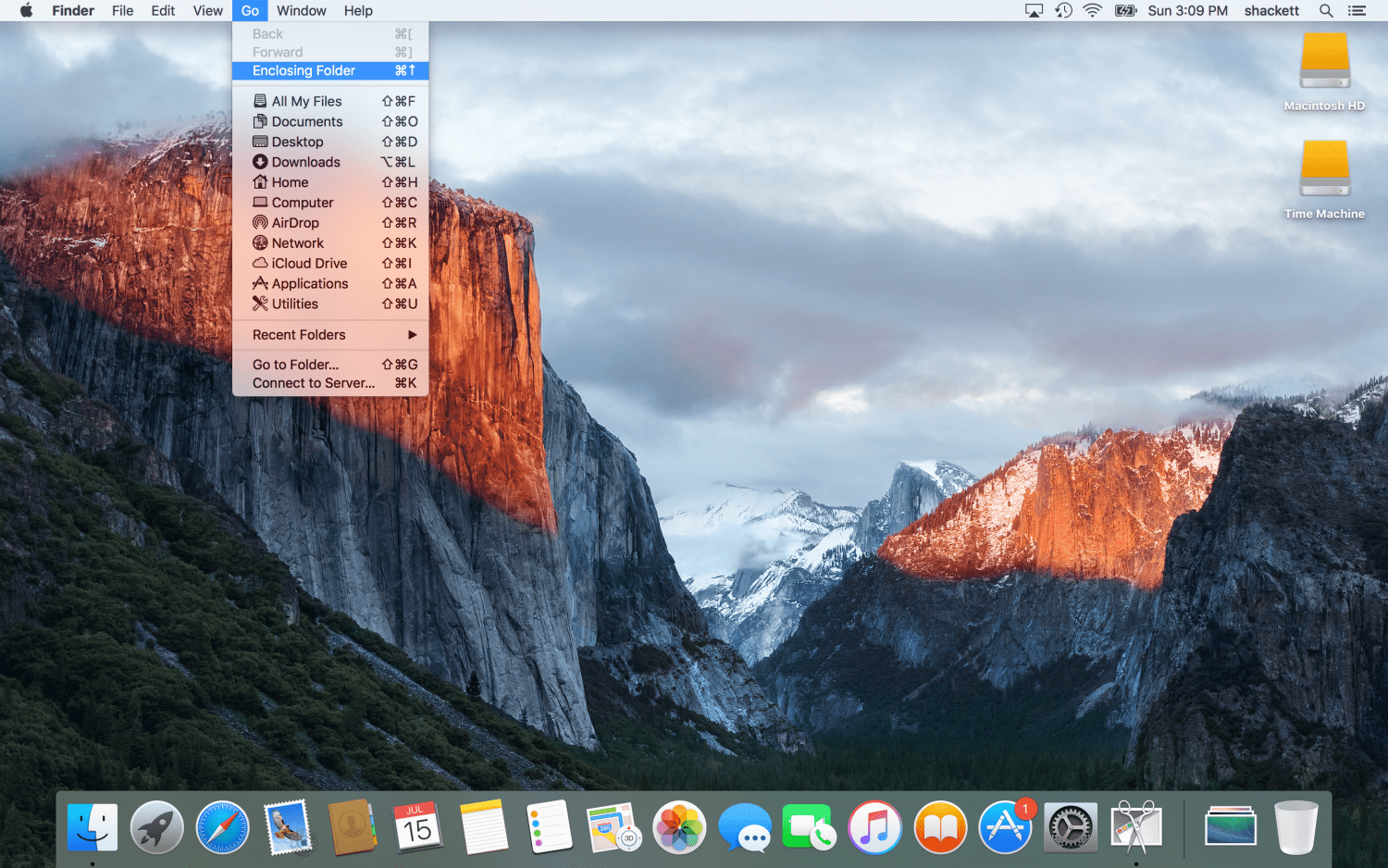Viewport: 1388px width, 868px height.
Task: Open the Trash in the dock
Action: point(1295,826)
